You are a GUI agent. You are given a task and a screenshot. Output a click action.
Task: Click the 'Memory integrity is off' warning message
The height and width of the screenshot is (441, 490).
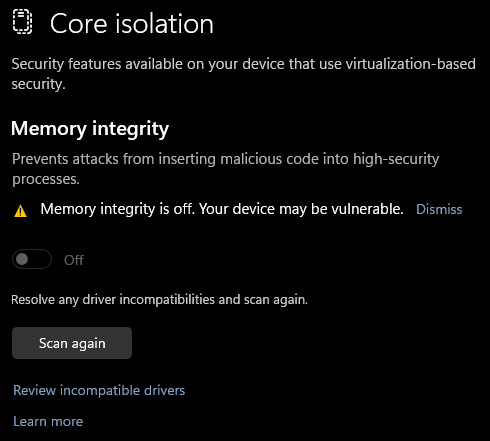pos(222,209)
